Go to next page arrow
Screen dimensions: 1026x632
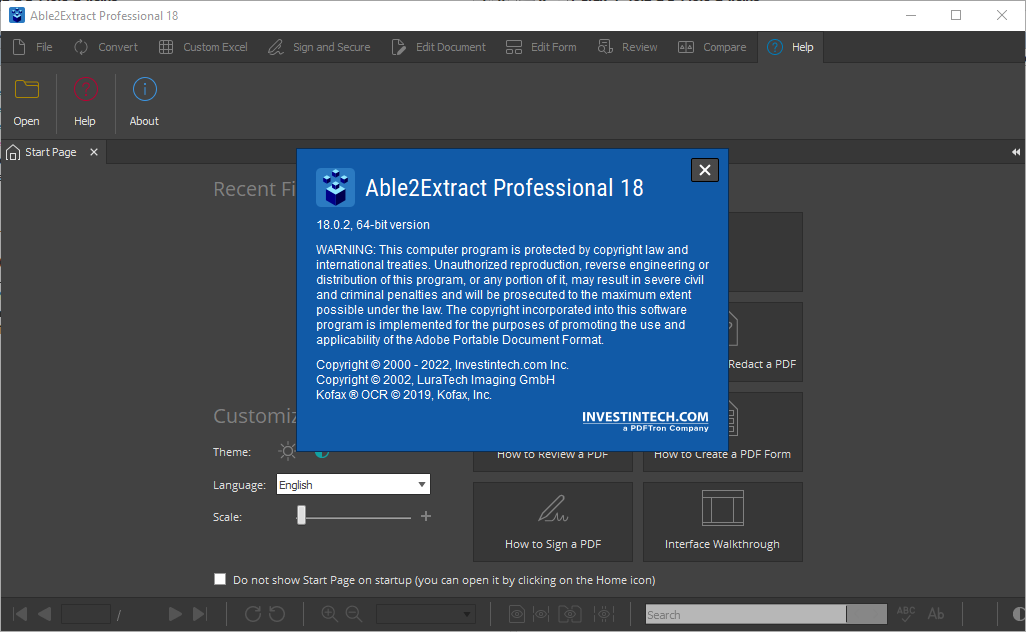coord(175,614)
